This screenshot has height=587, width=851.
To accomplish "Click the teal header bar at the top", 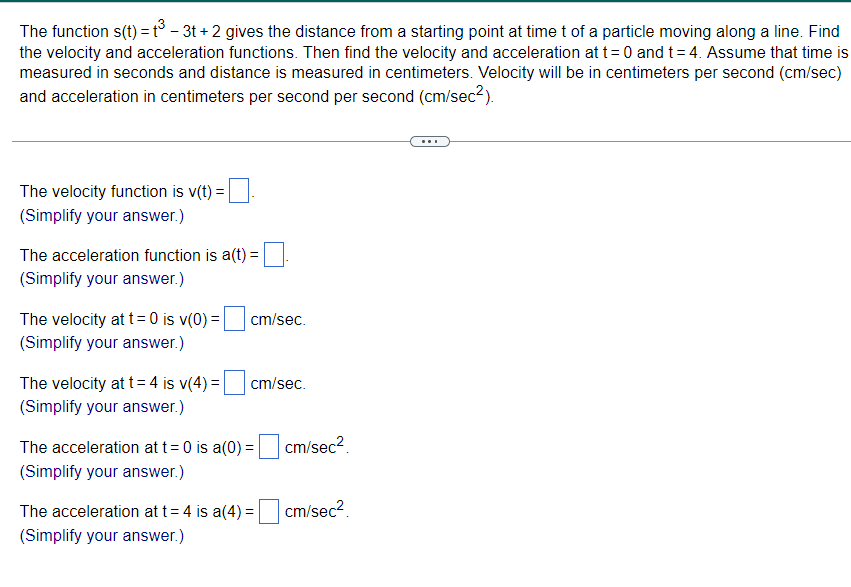I will coord(425,5).
